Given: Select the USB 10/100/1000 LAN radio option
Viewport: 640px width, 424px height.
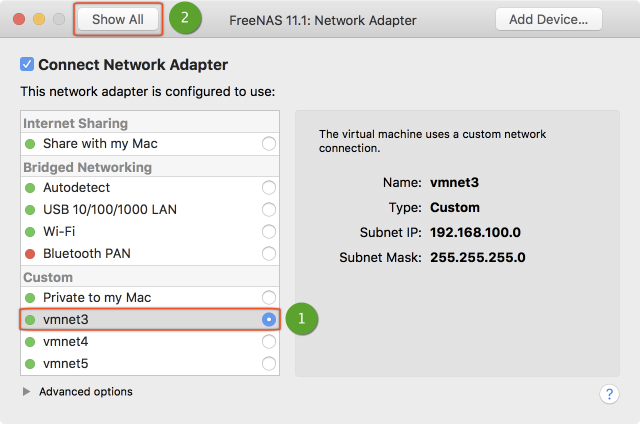Looking at the screenshot, I should point(268,210).
